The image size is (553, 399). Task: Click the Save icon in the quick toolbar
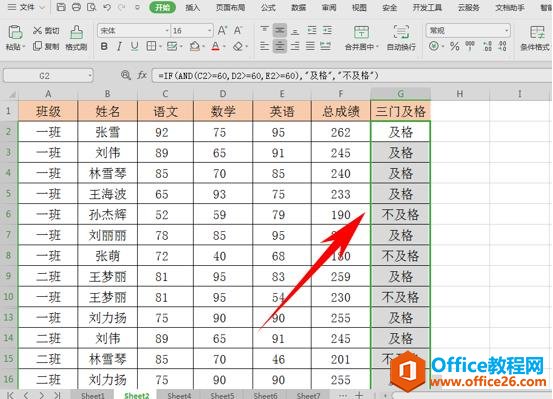coord(61,7)
